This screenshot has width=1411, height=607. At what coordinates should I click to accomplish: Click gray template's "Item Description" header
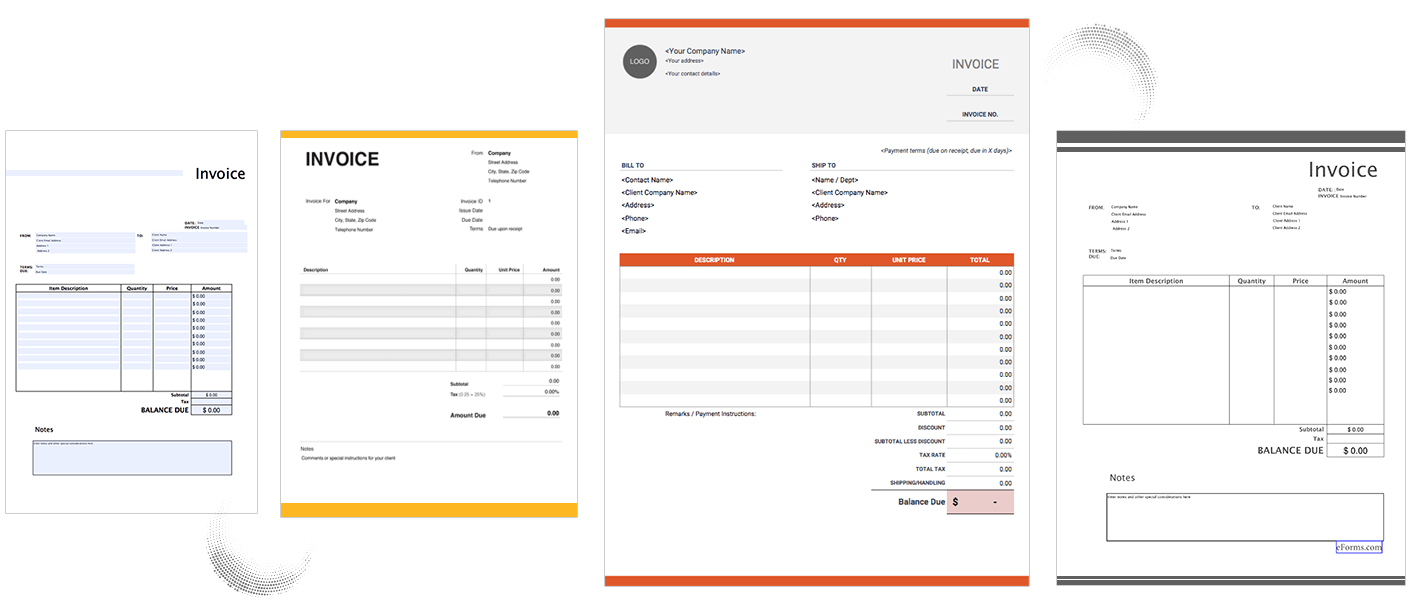point(1156,281)
